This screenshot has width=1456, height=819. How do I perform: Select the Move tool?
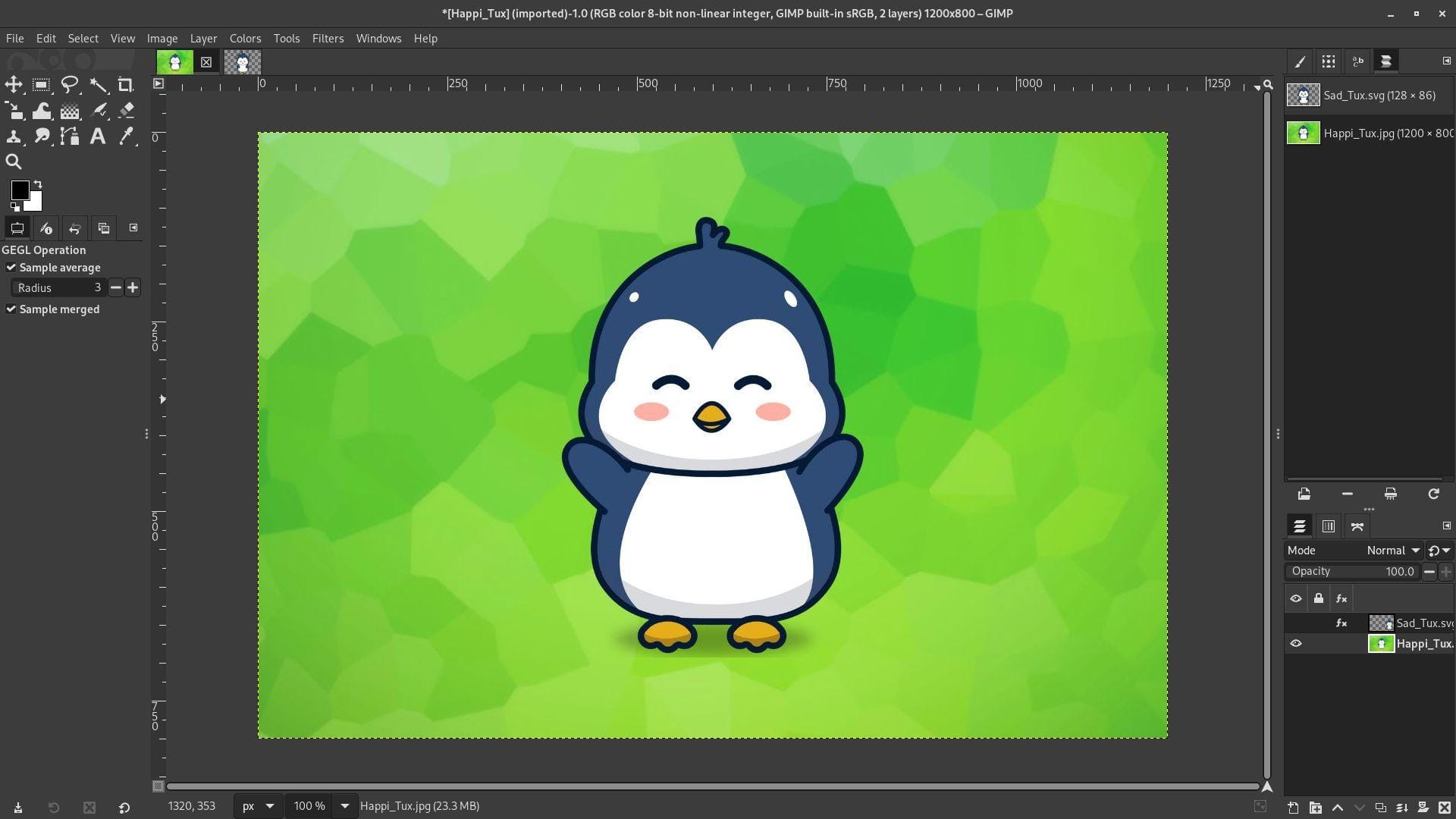click(x=14, y=84)
